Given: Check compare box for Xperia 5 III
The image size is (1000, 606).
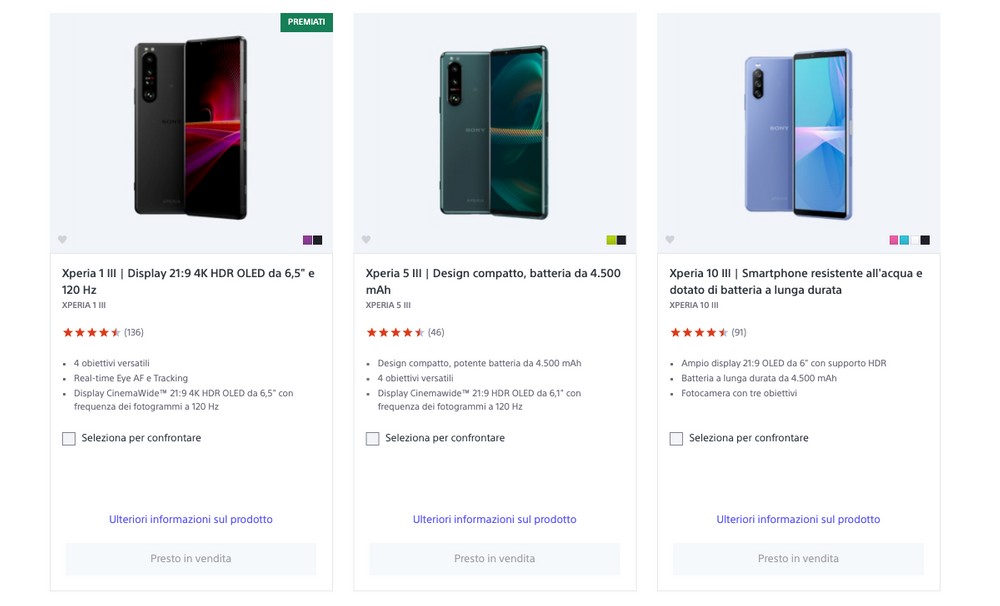Looking at the screenshot, I should 372,438.
